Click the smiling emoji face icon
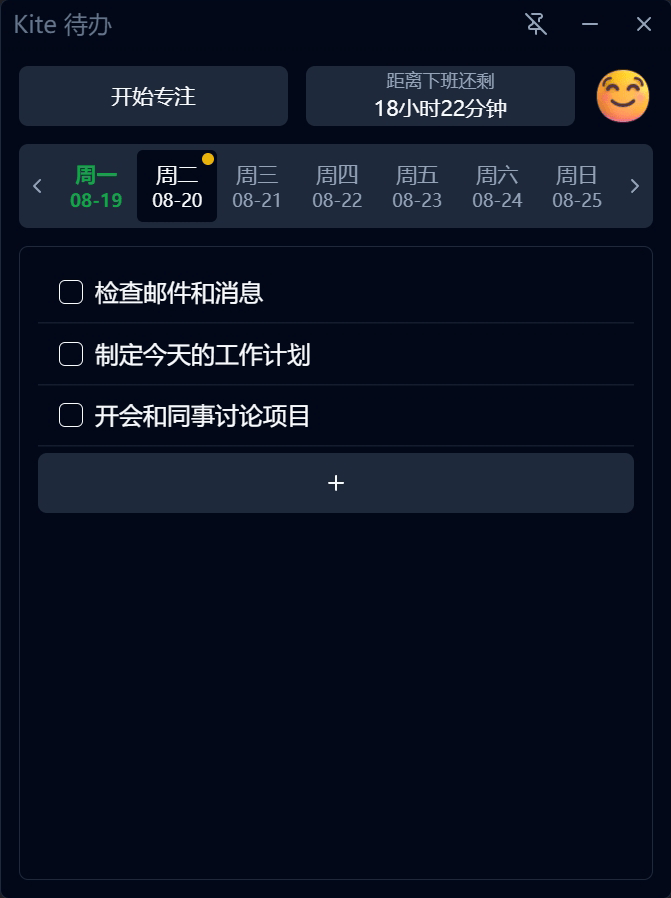Image resolution: width=671 pixels, height=898 pixels. [621, 97]
